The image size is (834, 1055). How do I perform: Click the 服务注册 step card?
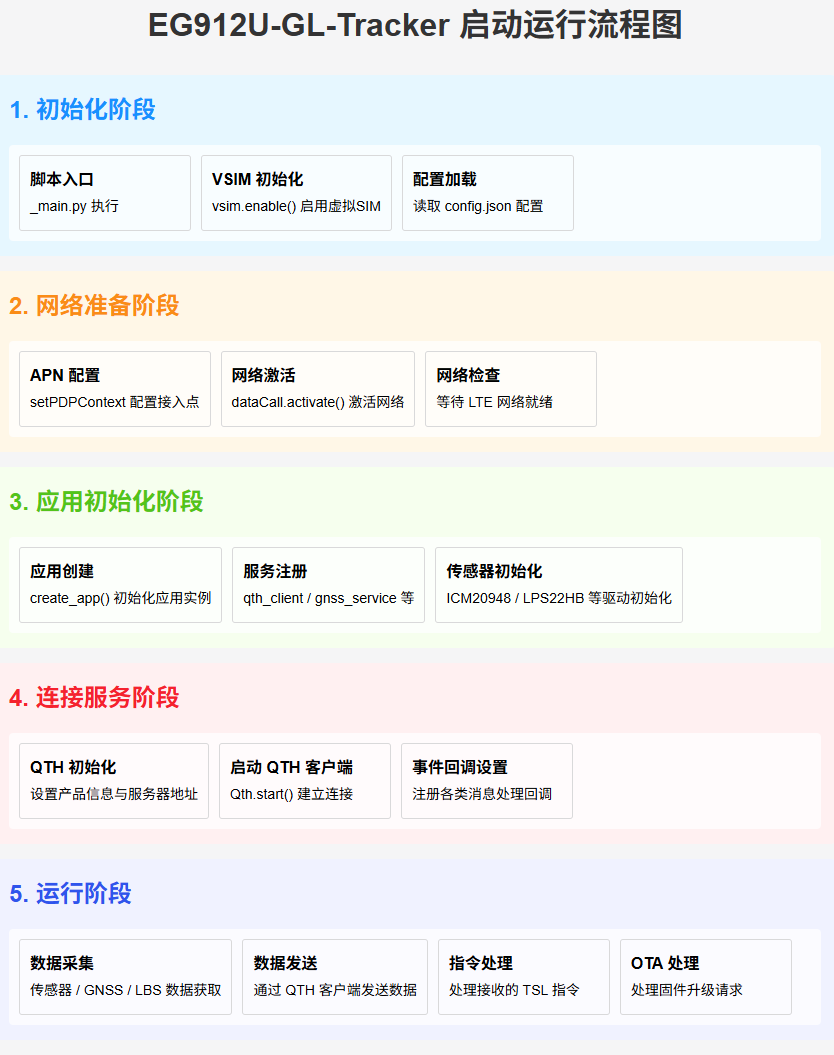328,585
